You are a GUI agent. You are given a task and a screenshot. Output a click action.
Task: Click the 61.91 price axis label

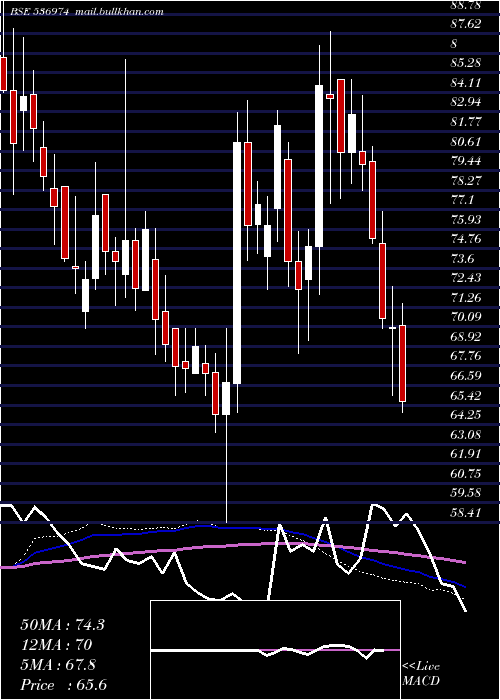(x=466, y=454)
